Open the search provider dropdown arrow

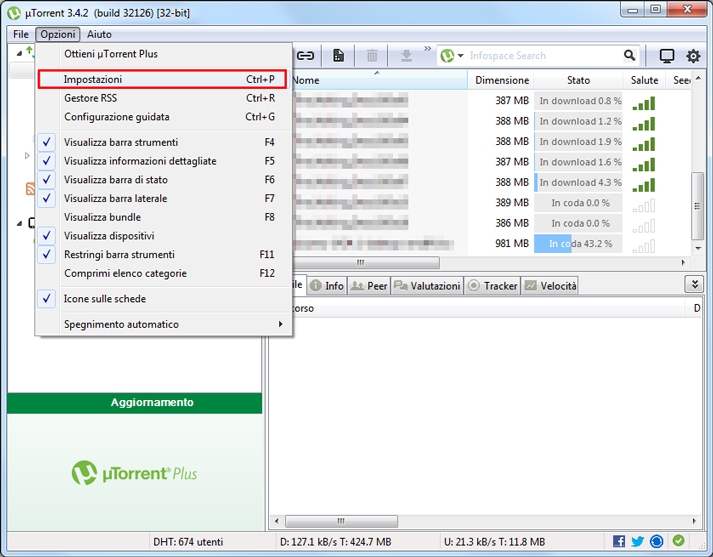460,56
